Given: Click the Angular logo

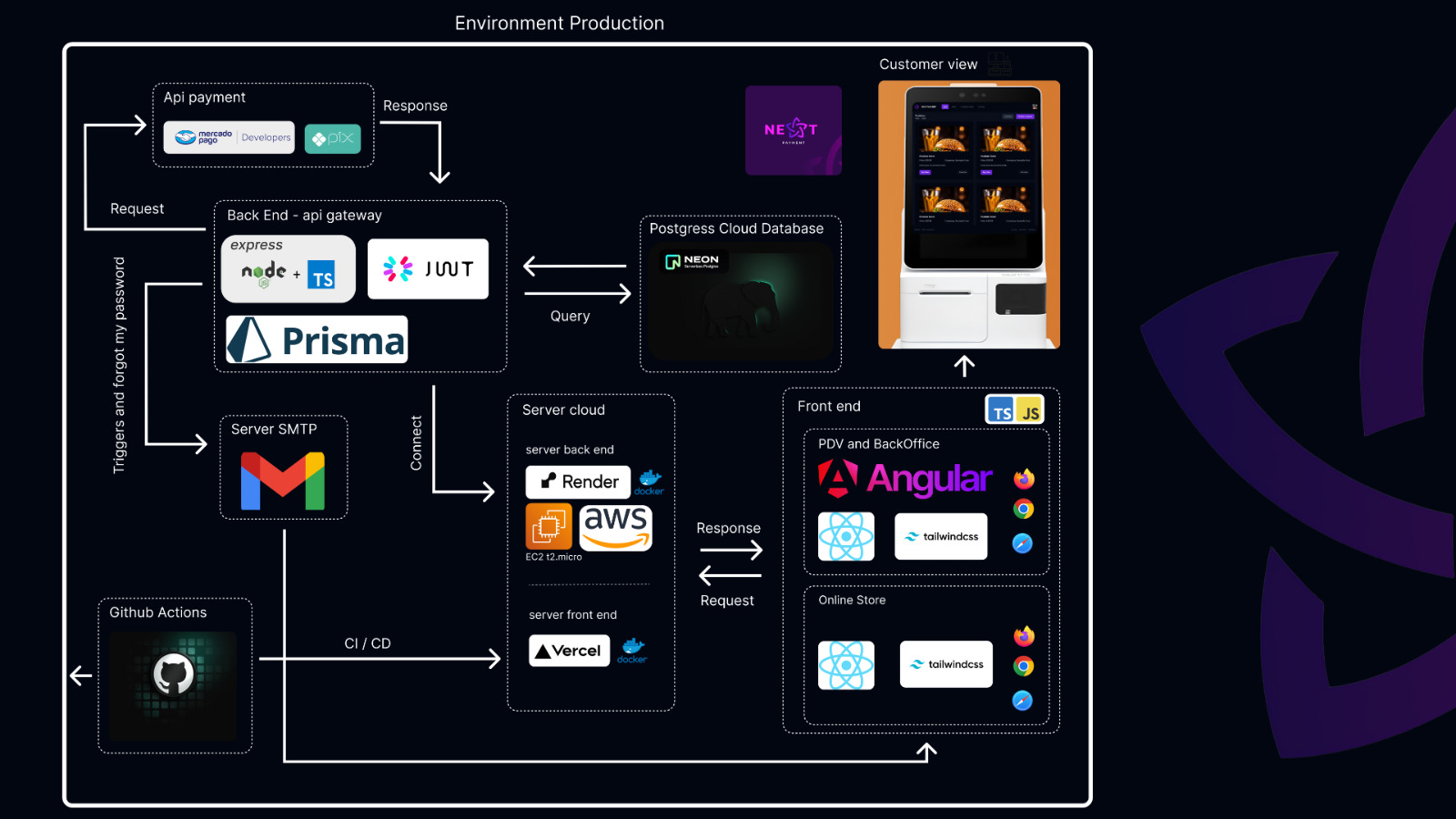Looking at the screenshot, I should click(905, 479).
